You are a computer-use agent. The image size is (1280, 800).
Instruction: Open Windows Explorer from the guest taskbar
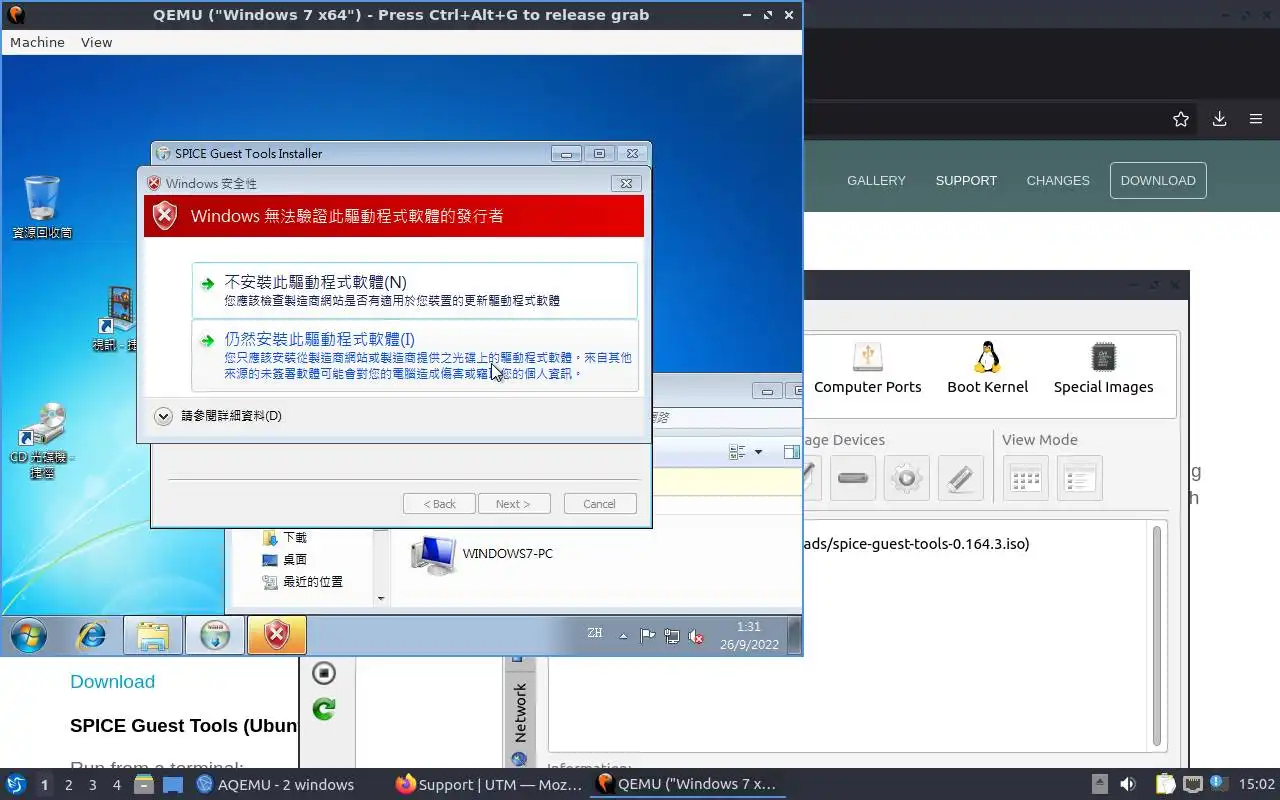click(x=153, y=635)
